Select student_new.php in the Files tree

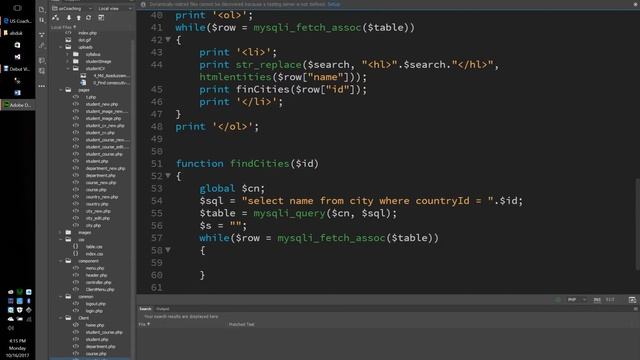(102, 104)
